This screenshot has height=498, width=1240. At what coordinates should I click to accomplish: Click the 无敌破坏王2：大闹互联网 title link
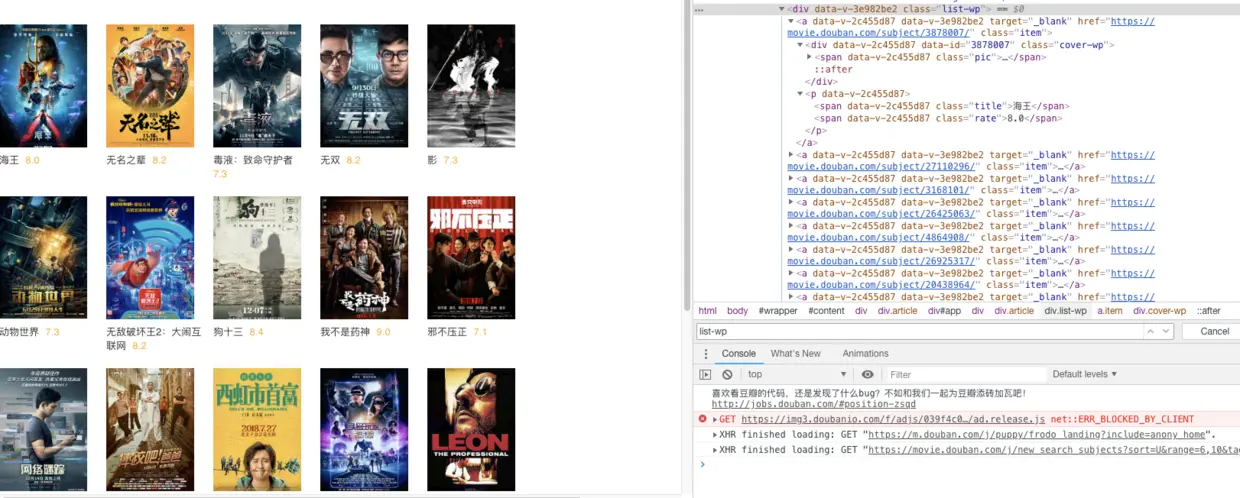click(x=153, y=338)
